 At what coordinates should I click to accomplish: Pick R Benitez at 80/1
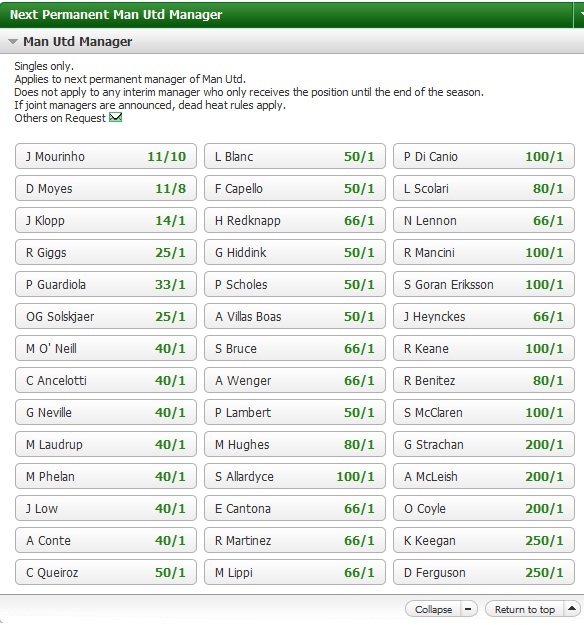coord(484,380)
